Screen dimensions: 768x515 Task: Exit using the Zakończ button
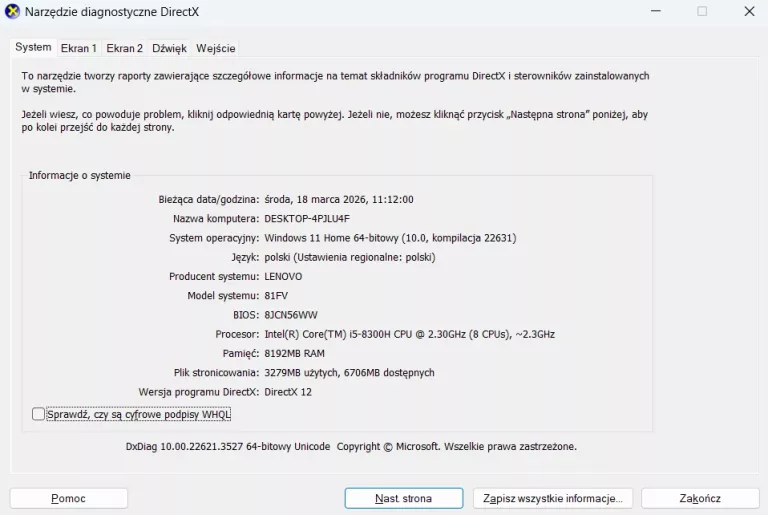(x=700, y=498)
